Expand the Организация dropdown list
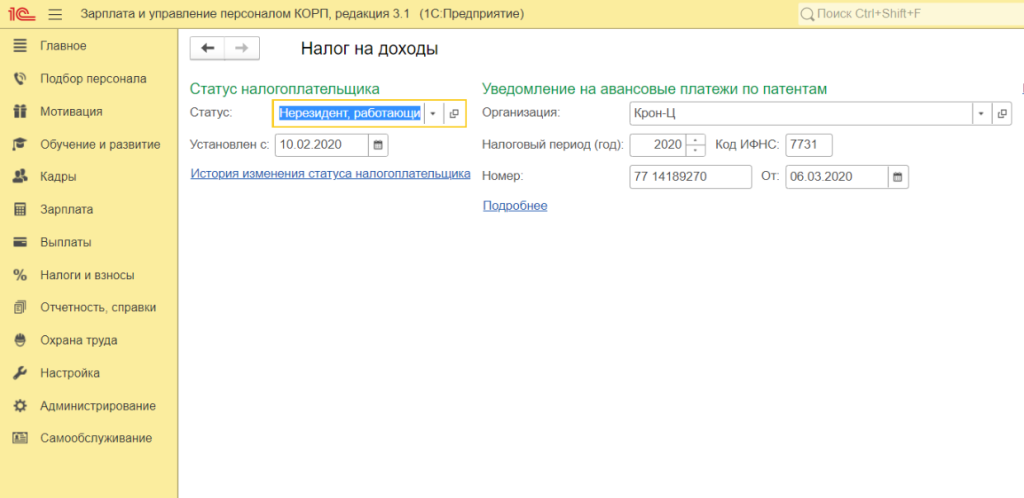The width and height of the screenshot is (1024, 498). 981,113
